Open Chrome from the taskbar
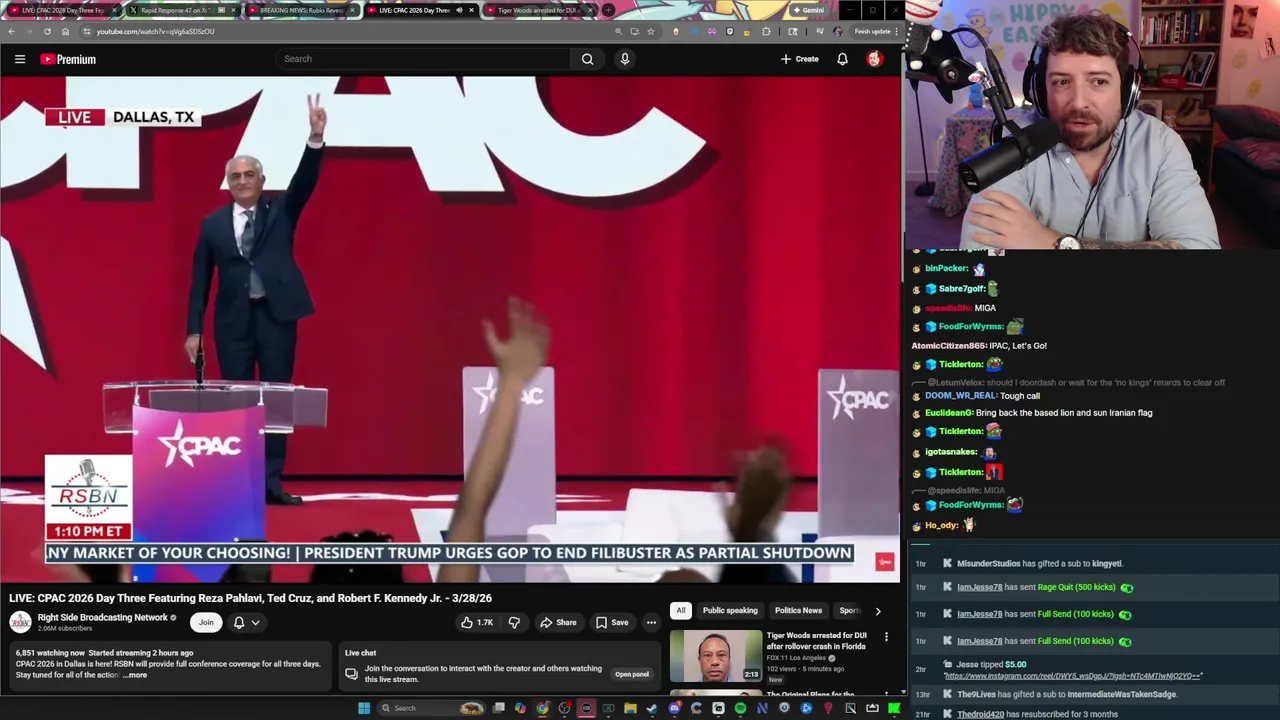Viewport: 1280px width, 720px height. (542, 708)
